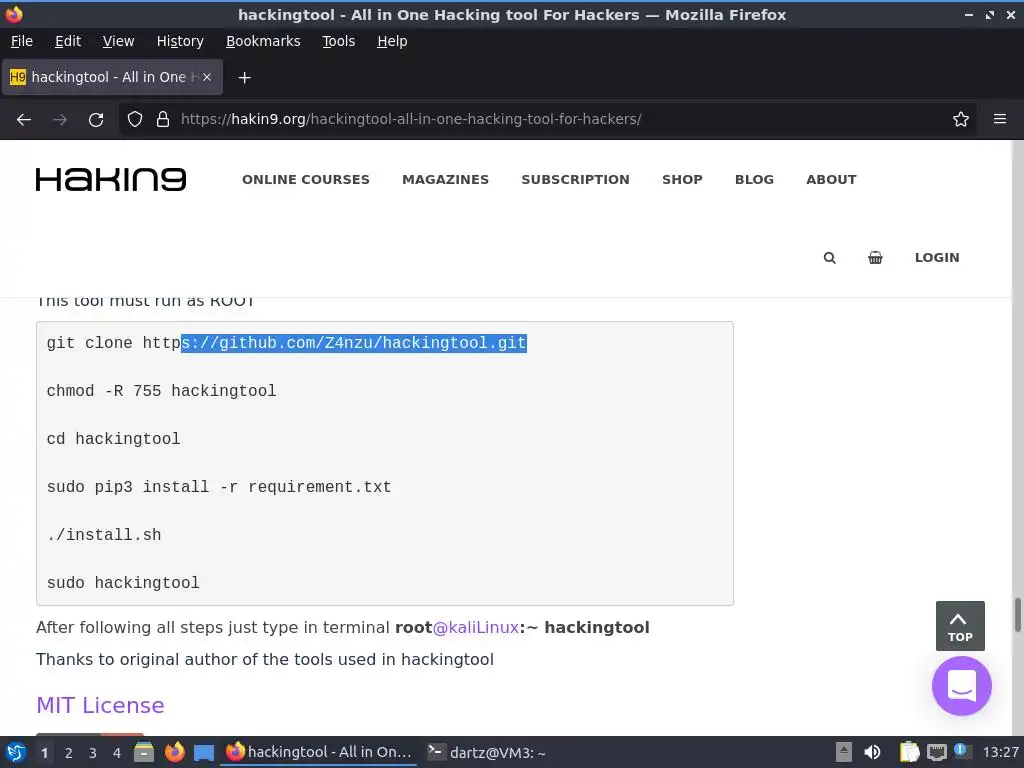Screen dimensions: 1024x768
Task: Select the hackingtool Firefox taskbar entry
Action: (319, 752)
